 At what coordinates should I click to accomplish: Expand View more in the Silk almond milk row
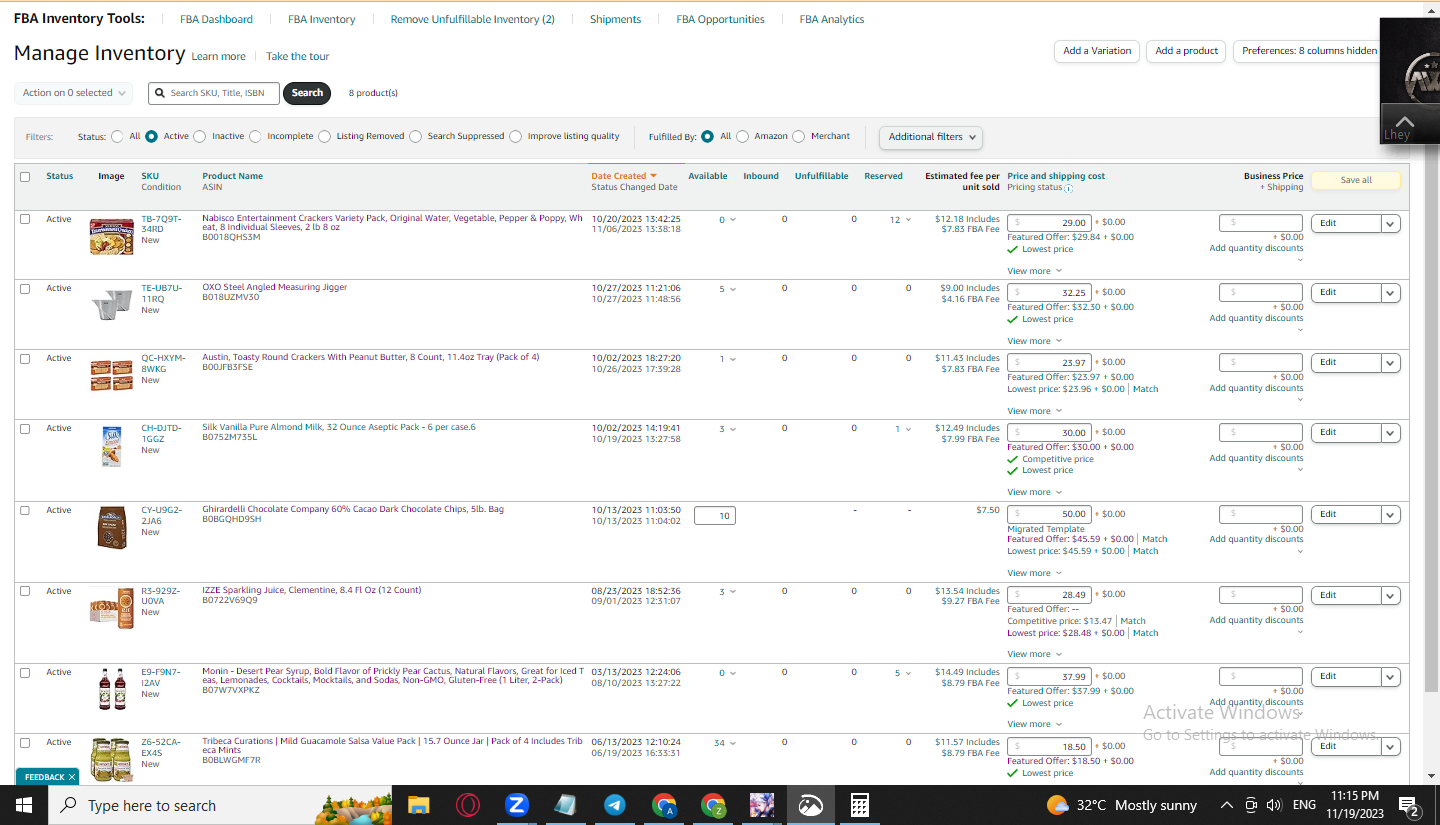[x=1034, y=492]
